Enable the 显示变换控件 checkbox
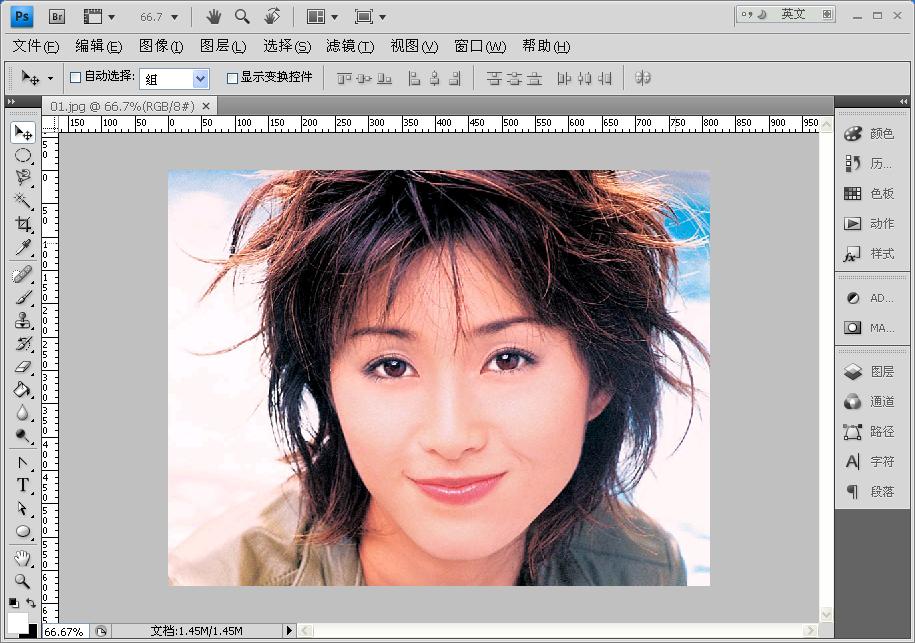 (232, 78)
